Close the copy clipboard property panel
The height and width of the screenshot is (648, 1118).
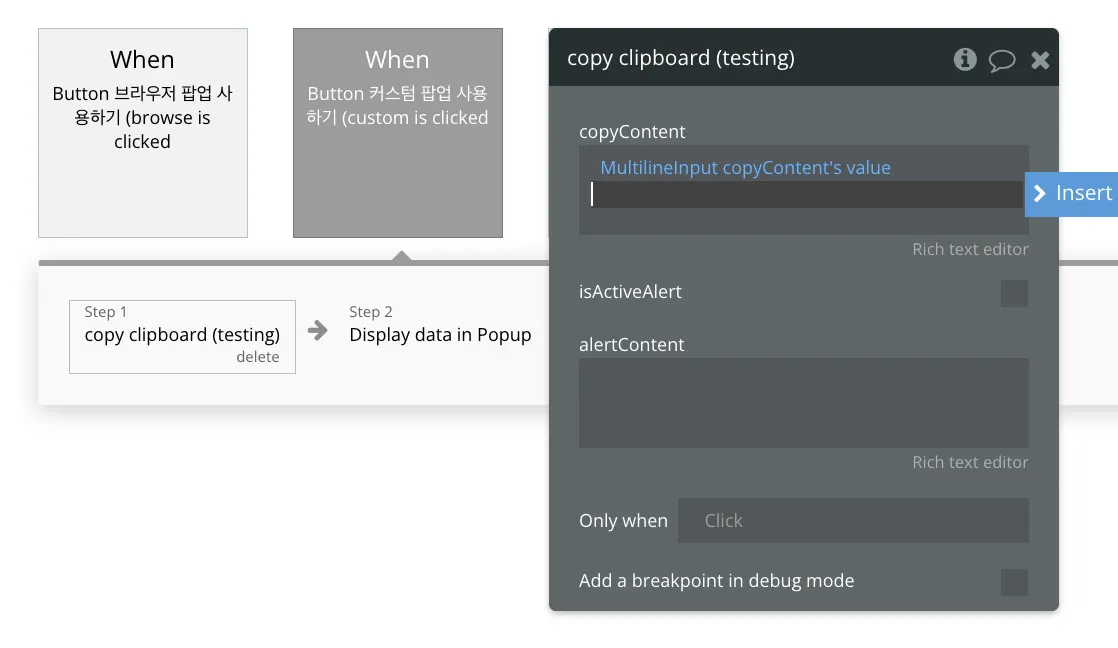pyautogui.click(x=1040, y=60)
